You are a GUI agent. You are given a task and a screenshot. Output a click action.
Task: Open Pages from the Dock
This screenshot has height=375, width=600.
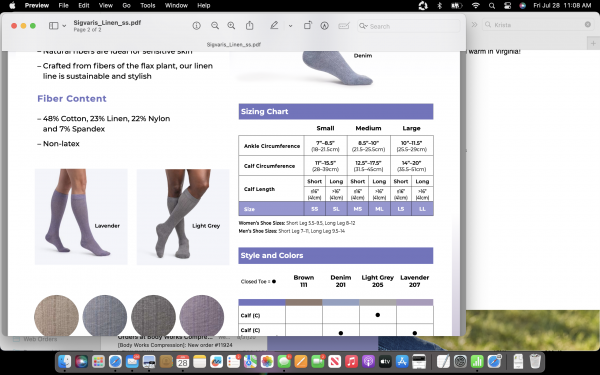point(301,361)
